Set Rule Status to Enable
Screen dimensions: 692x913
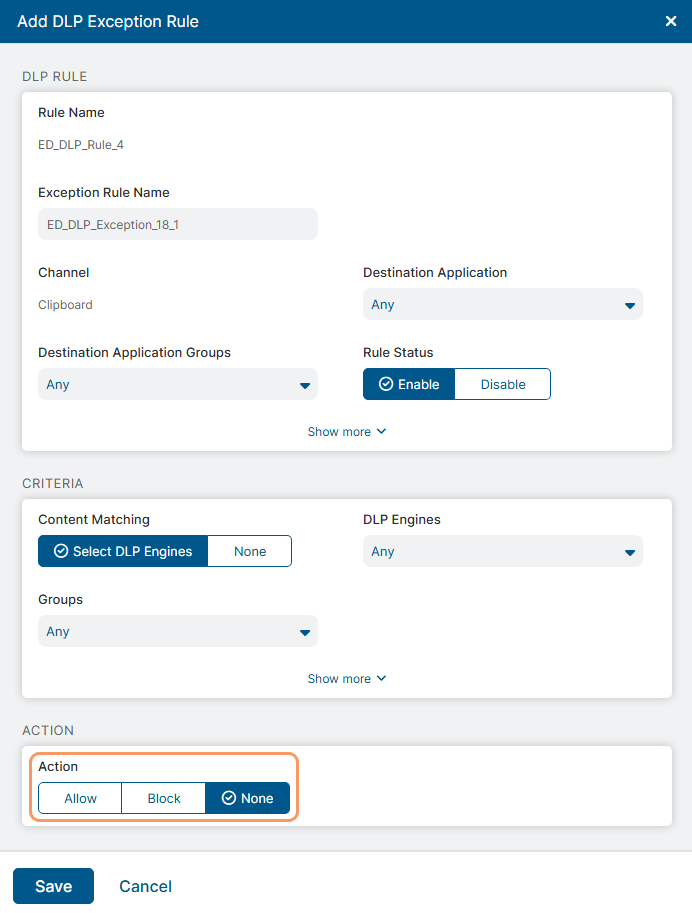pyautogui.click(x=409, y=384)
